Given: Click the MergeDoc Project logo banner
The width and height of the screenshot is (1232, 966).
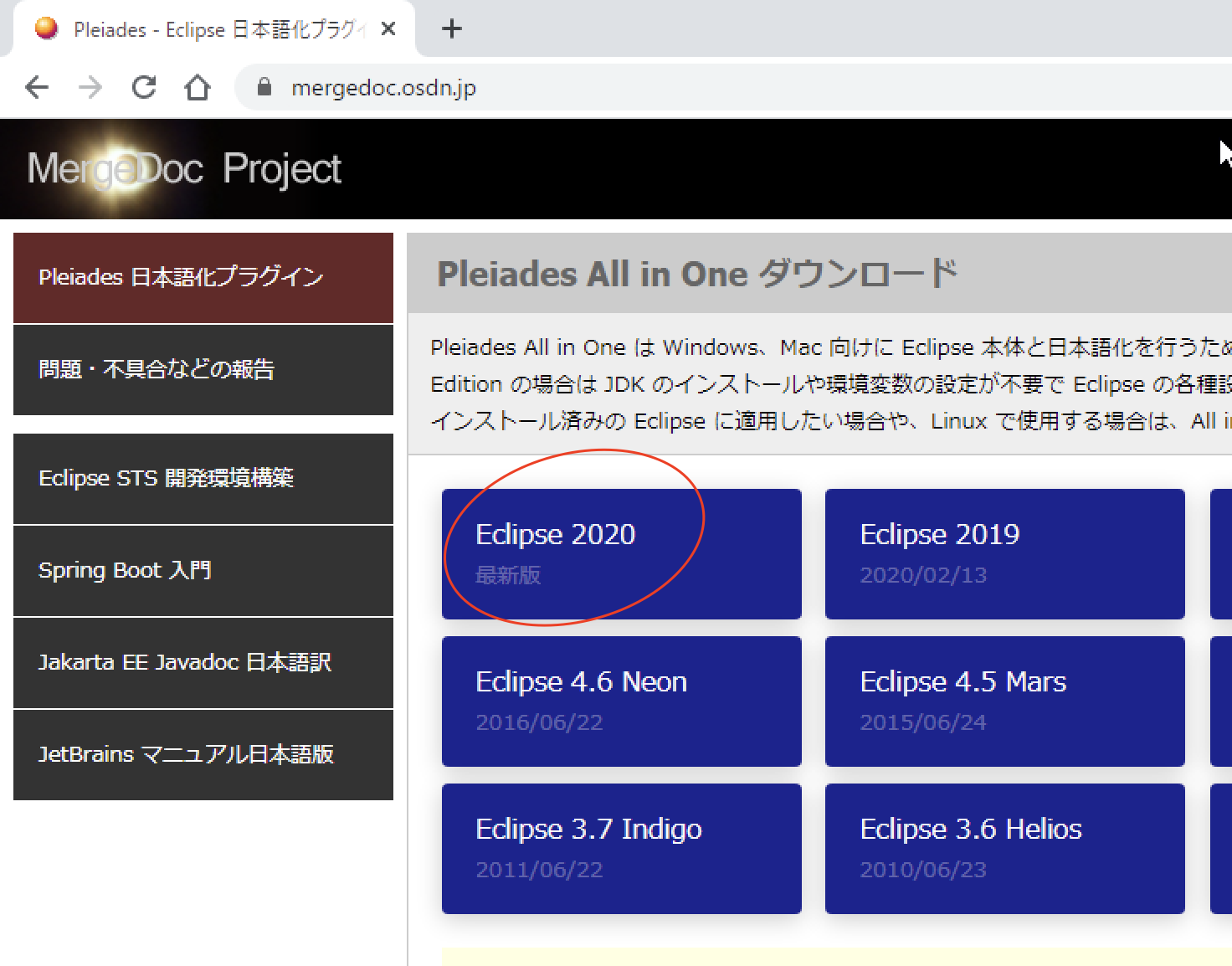Looking at the screenshot, I should 184,168.
